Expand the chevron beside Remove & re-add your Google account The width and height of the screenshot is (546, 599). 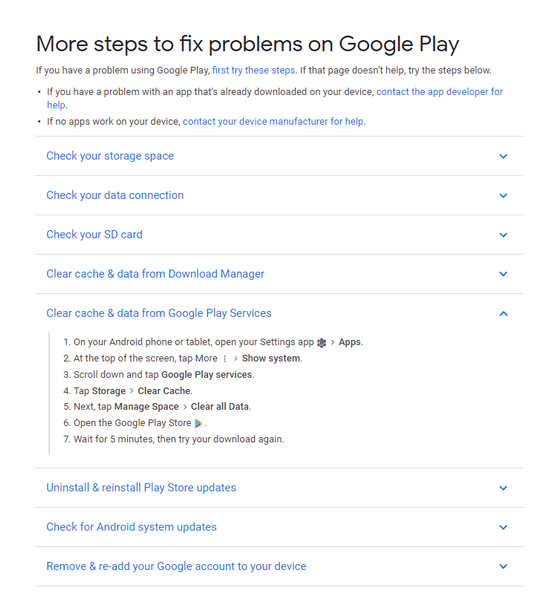coord(503,566)
